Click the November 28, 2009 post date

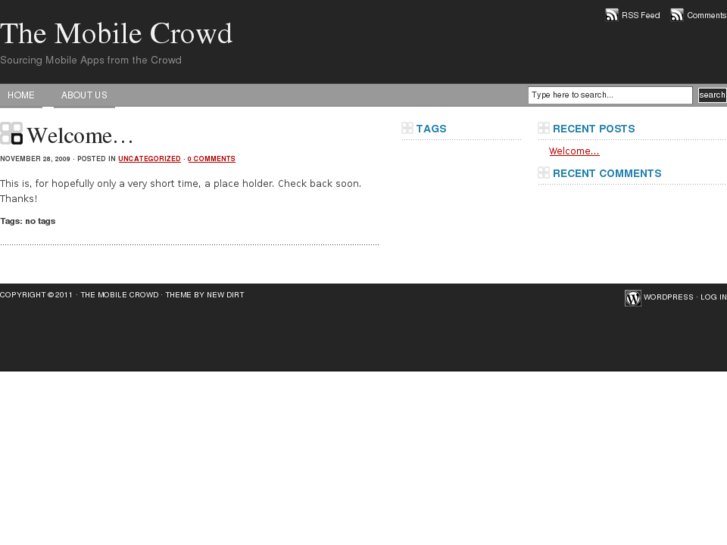pyautogui.click(x=35, y=159)
